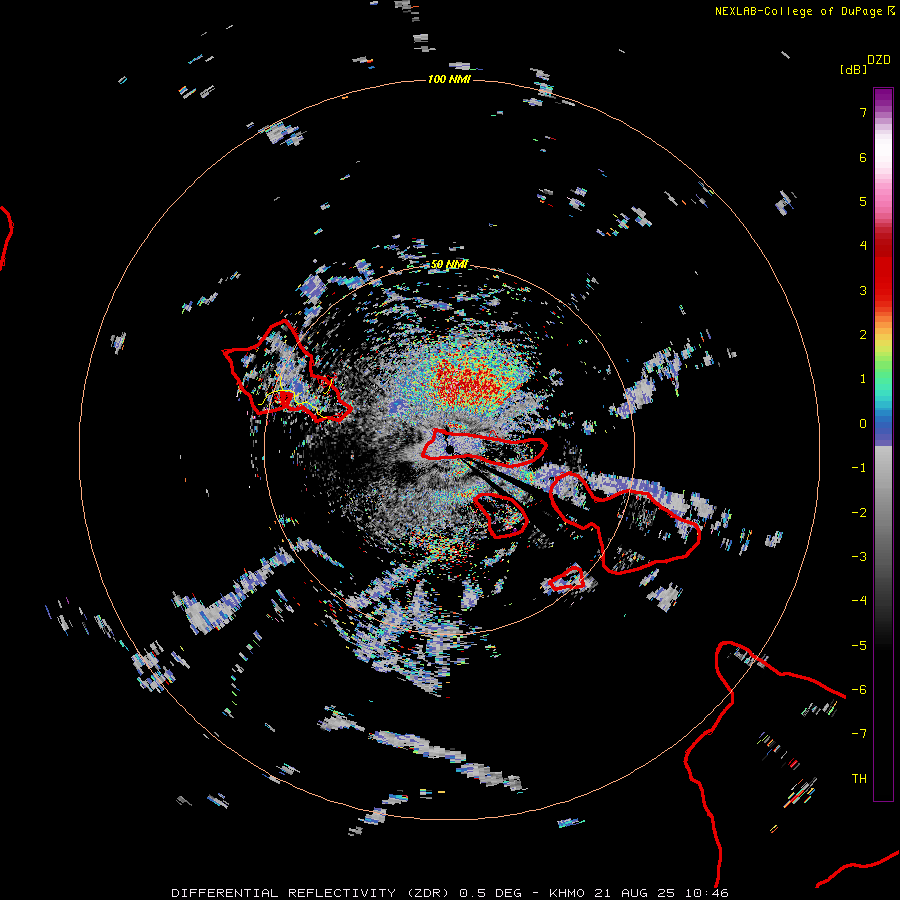Screen dimensions: 900x900
Task: Click the -7 value on the color scale
Action: tap(859, 734)
